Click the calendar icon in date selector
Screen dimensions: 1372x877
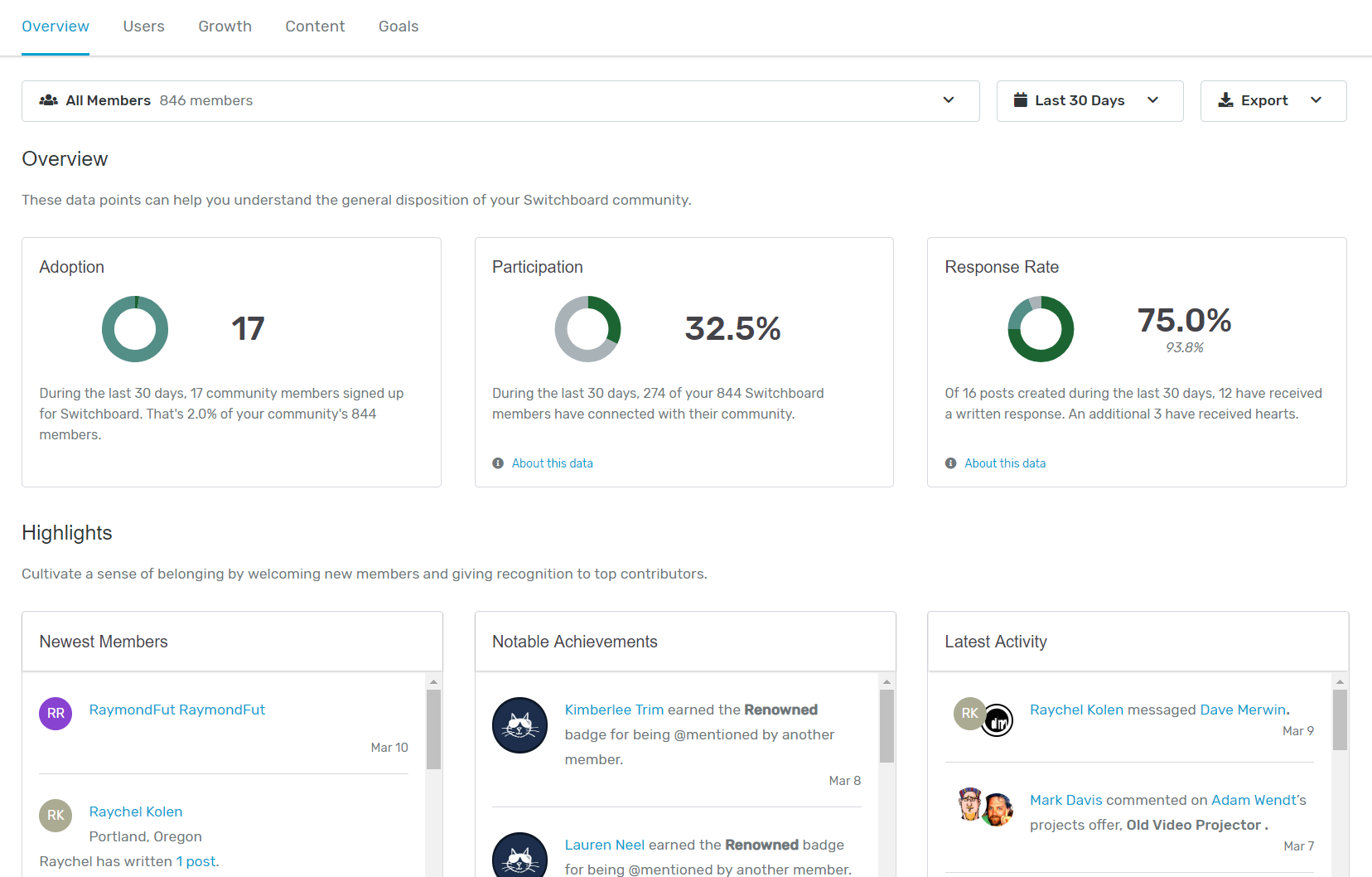[x=1021, y=100]
